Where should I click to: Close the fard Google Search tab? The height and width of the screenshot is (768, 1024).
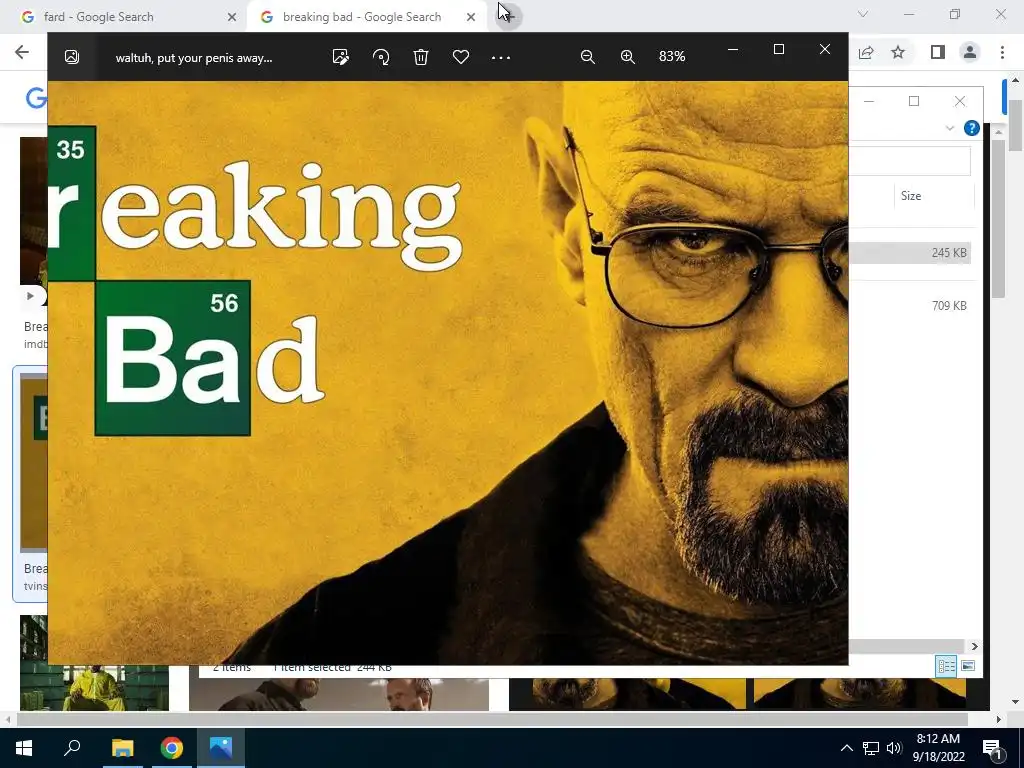(x=231, y=17)
